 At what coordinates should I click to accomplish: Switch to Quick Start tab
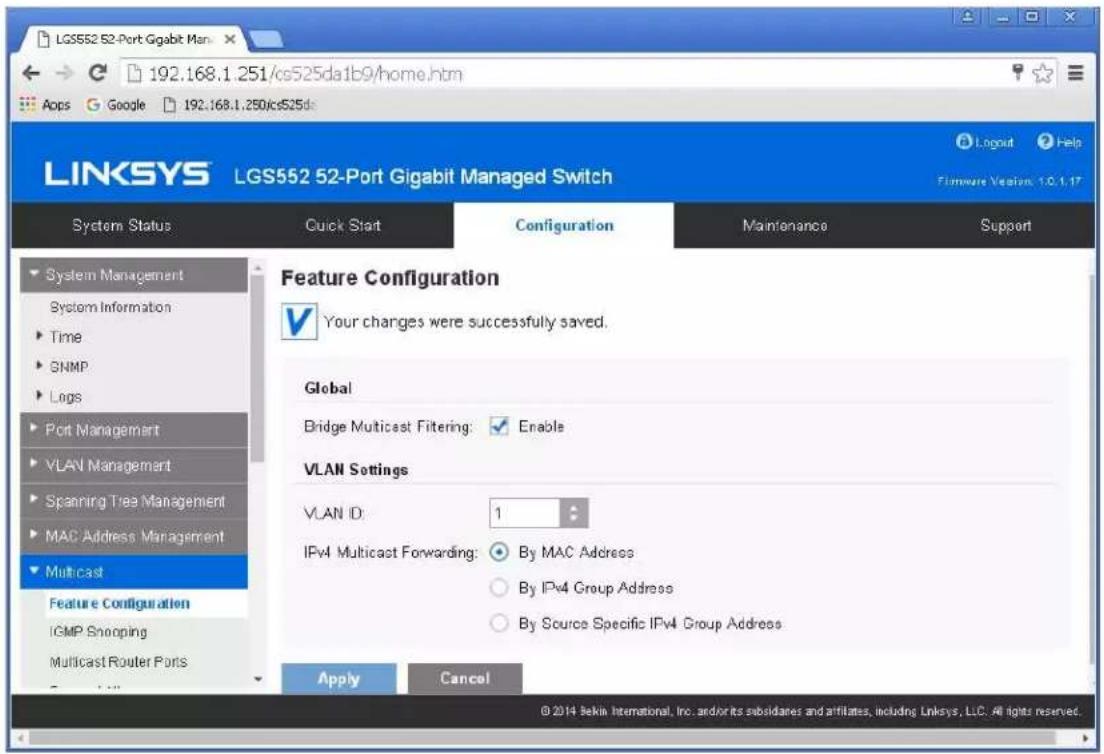[343, 225]
